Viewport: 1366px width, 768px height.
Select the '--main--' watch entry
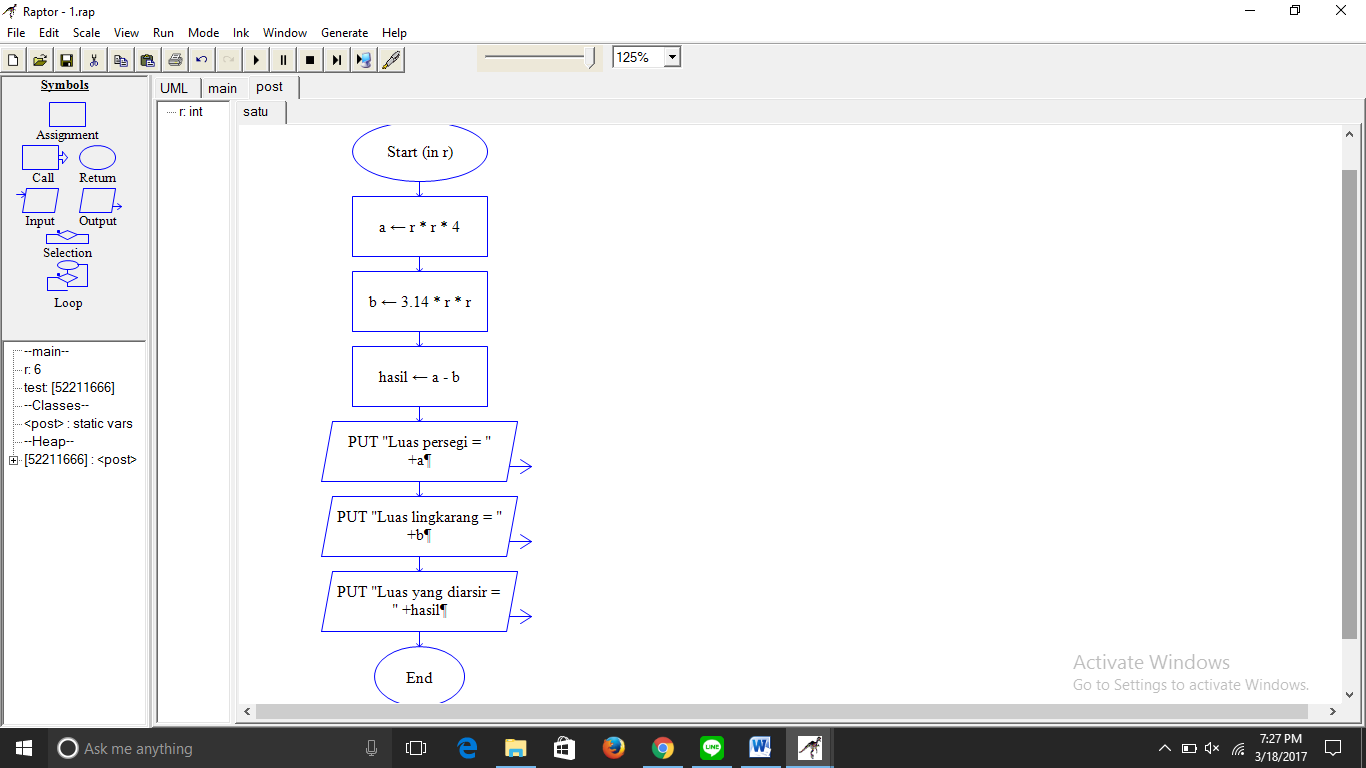click(47, 352)
